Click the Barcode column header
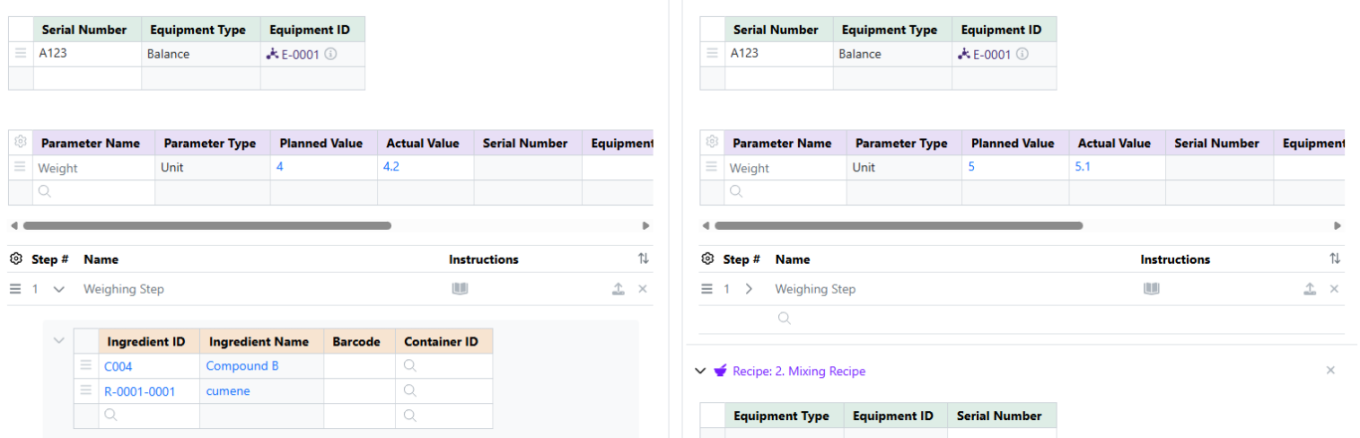 (360, 341)
